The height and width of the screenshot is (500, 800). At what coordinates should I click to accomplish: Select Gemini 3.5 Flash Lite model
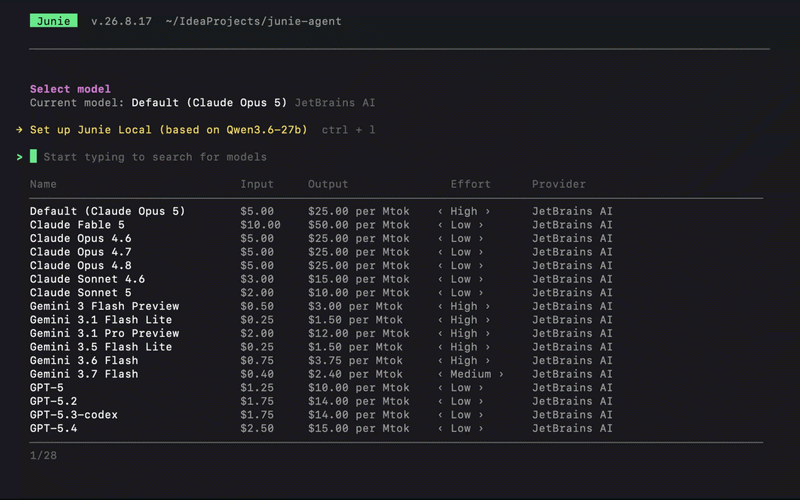click(320, 347)
